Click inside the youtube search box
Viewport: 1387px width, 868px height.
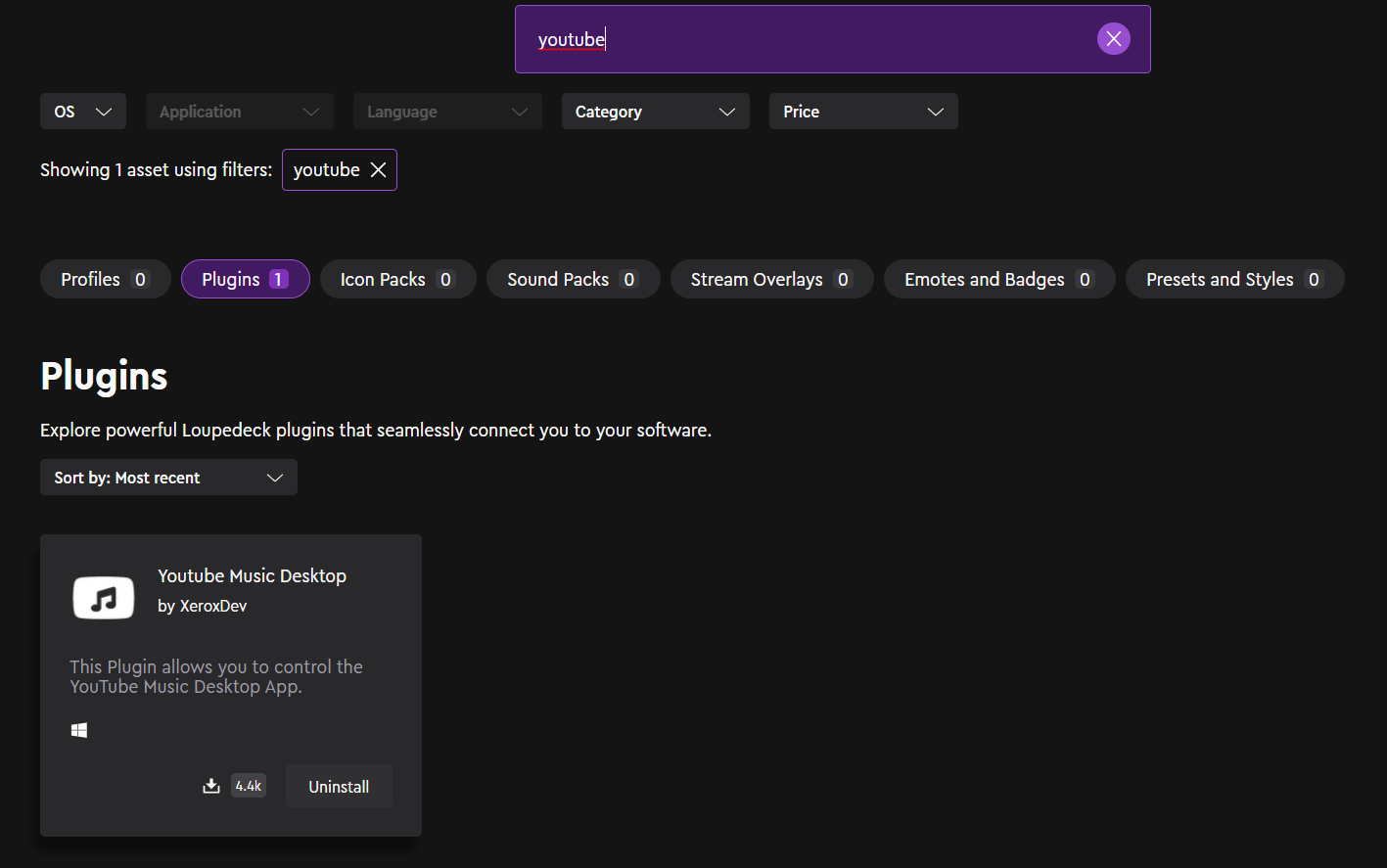[803, 39]
